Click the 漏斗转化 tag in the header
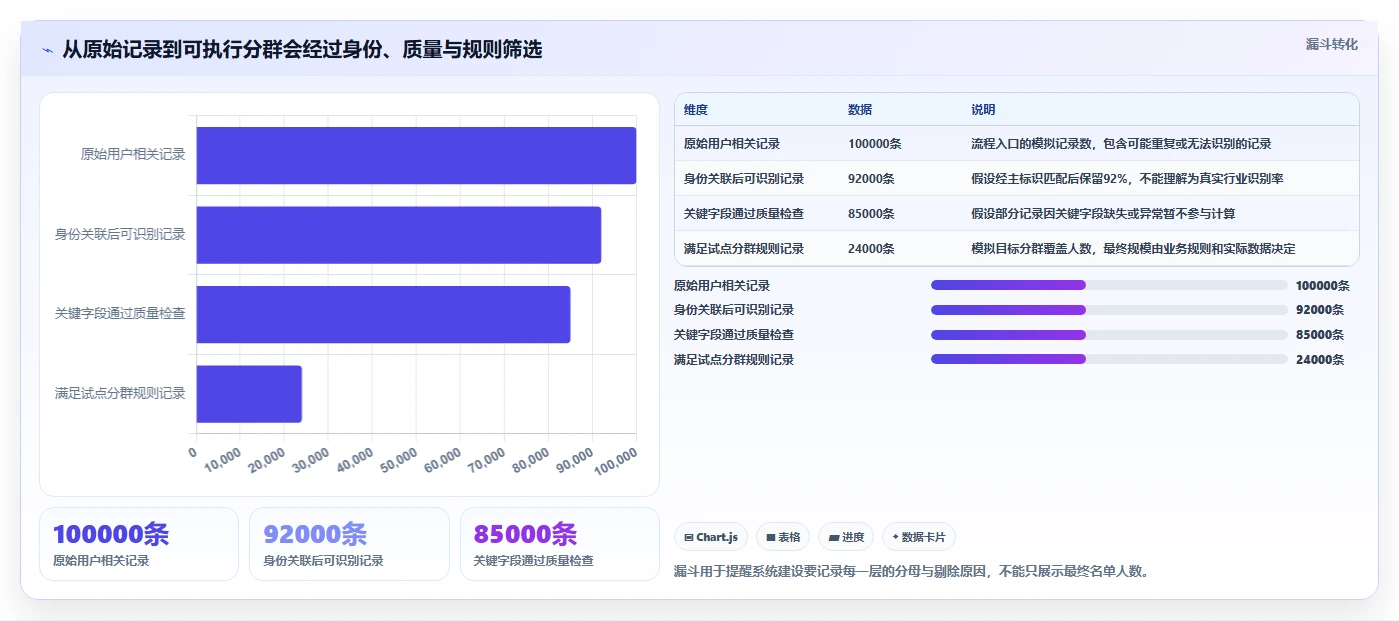 [x=1331, y=44]
